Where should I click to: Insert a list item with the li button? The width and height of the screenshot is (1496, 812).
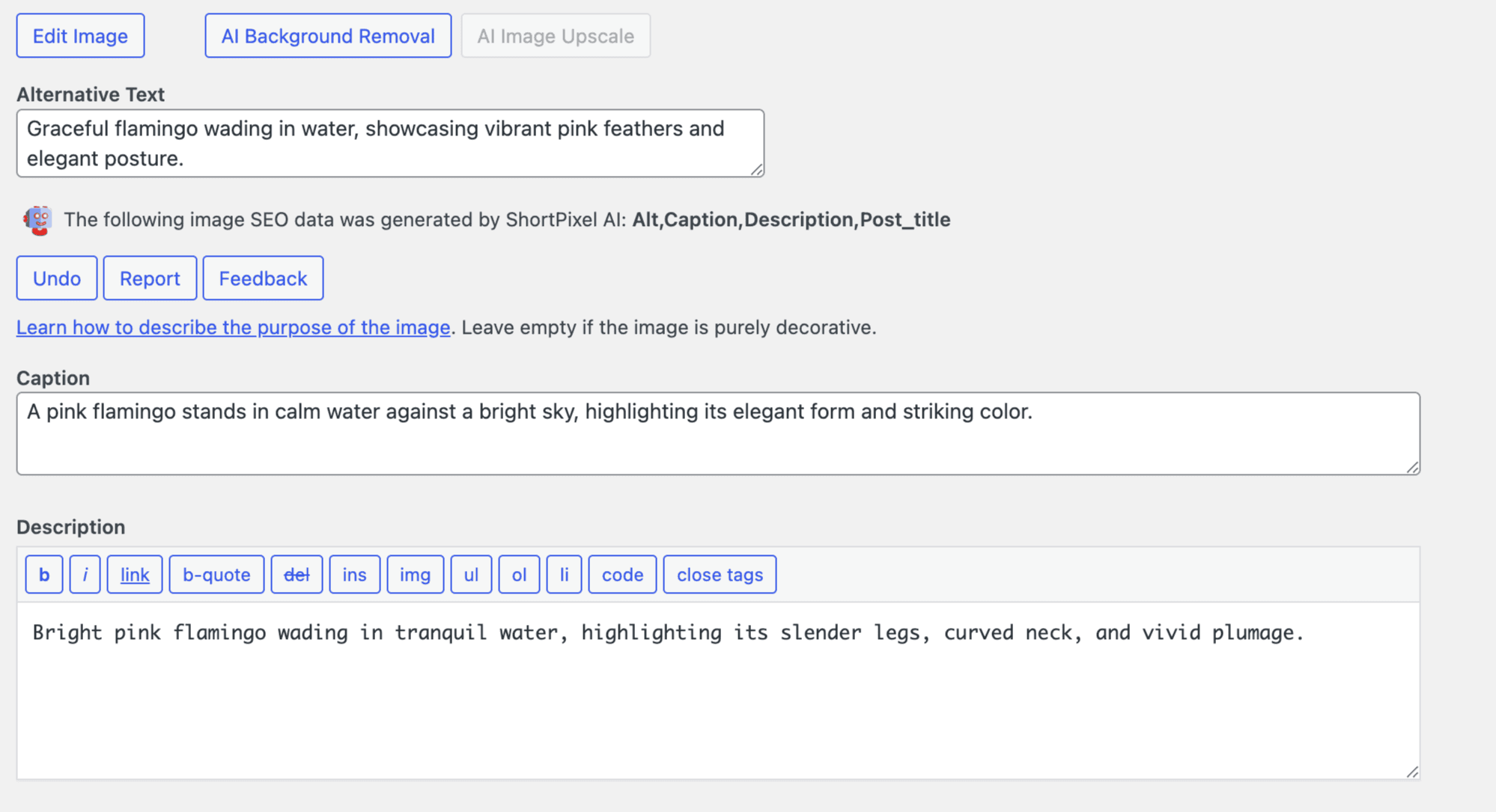[564, 575]
